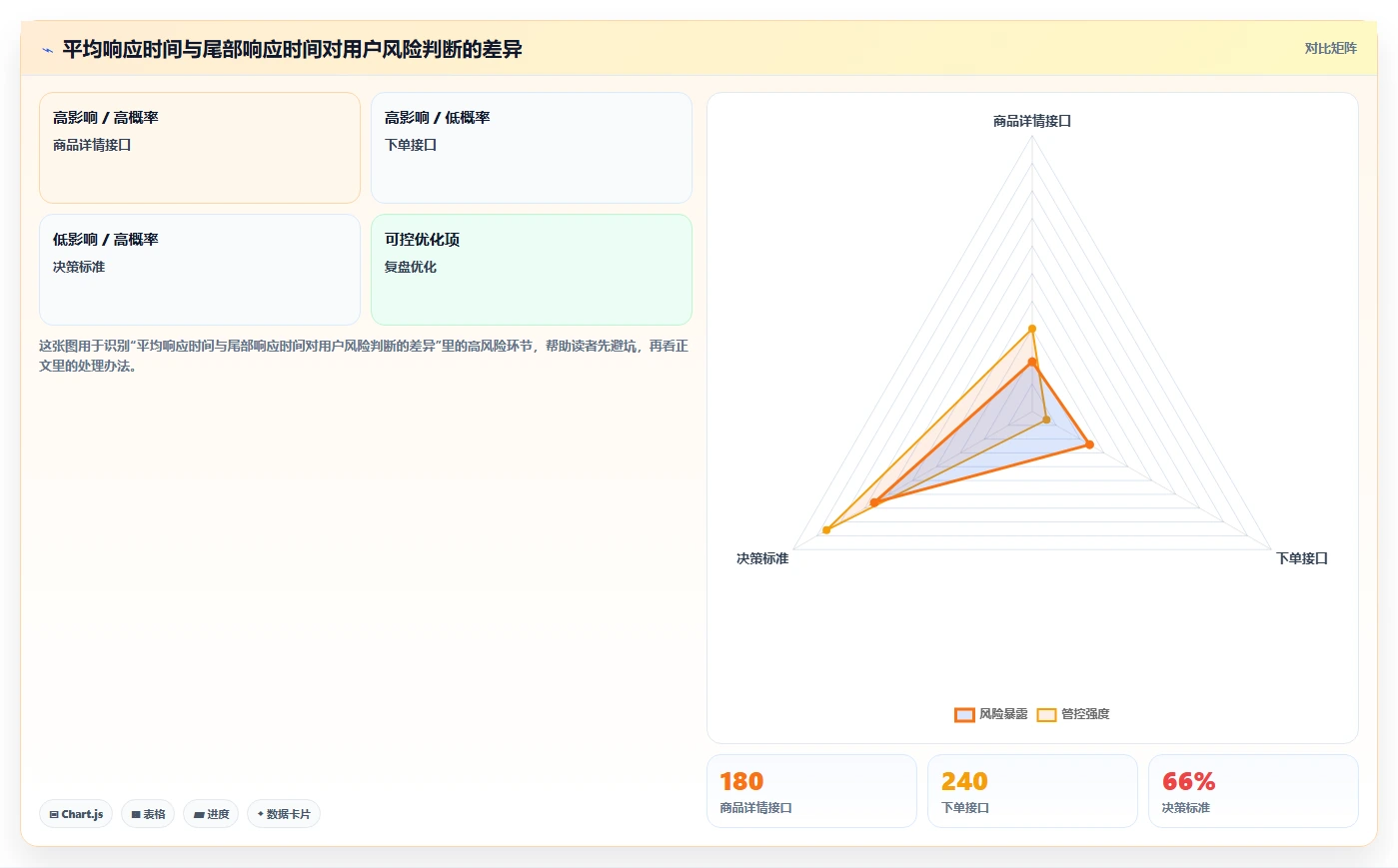1398x868 pixels.
Task: Click the 数据卡片 tag
Action: [284, 814]
